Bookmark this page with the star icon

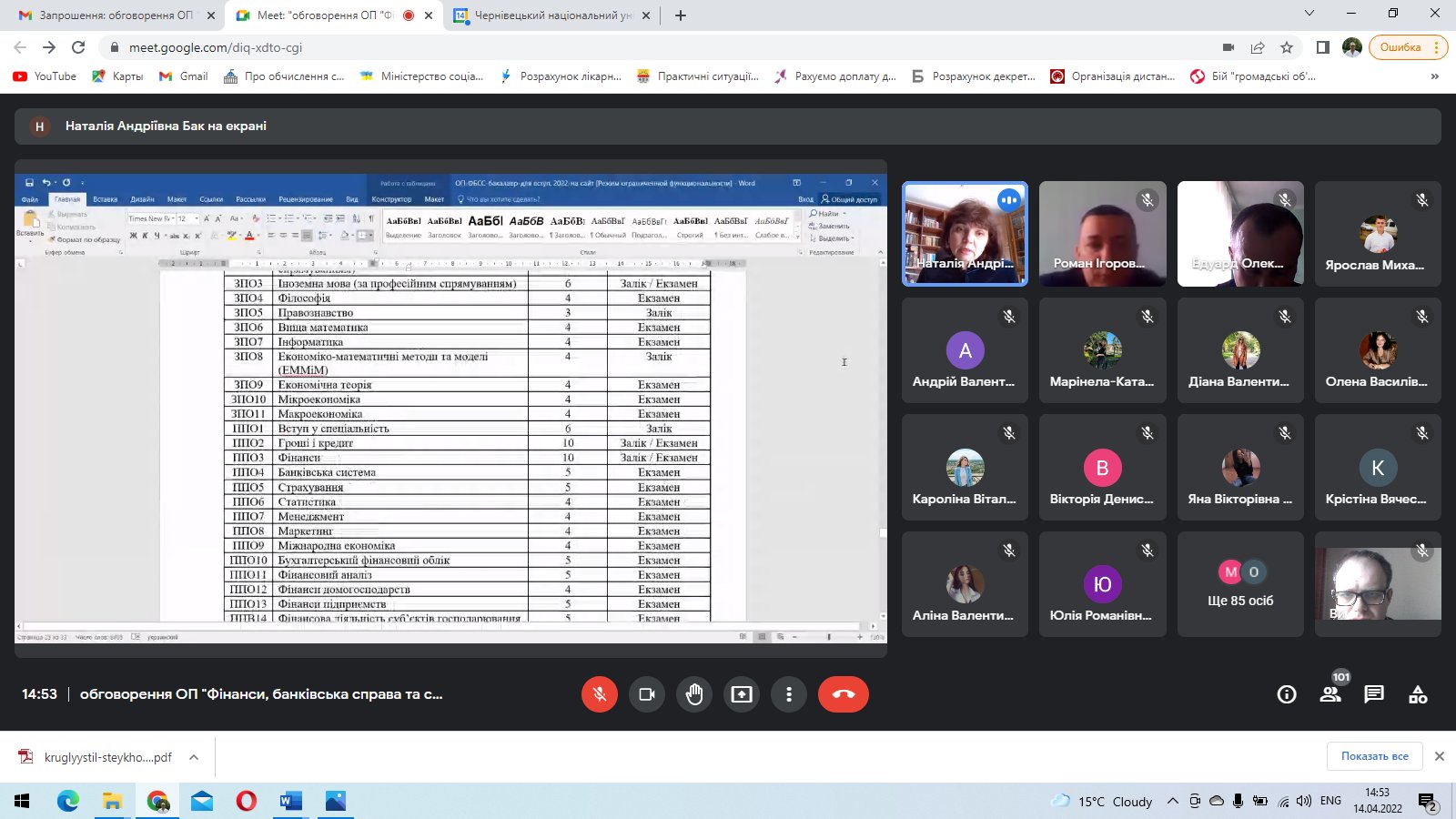coord(1287,47)
